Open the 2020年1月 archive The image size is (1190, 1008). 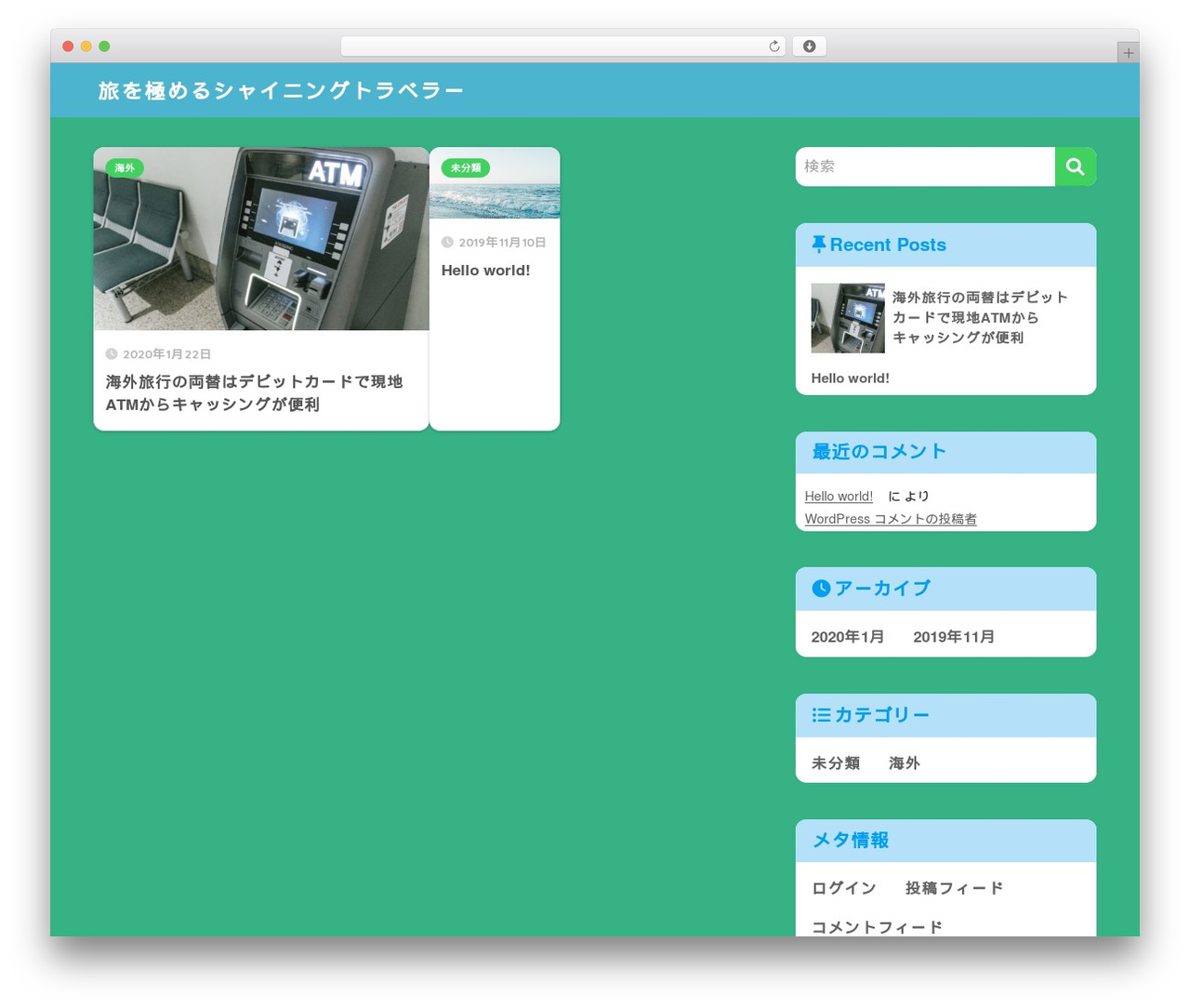pyautogui.click(x=848, y=637)
